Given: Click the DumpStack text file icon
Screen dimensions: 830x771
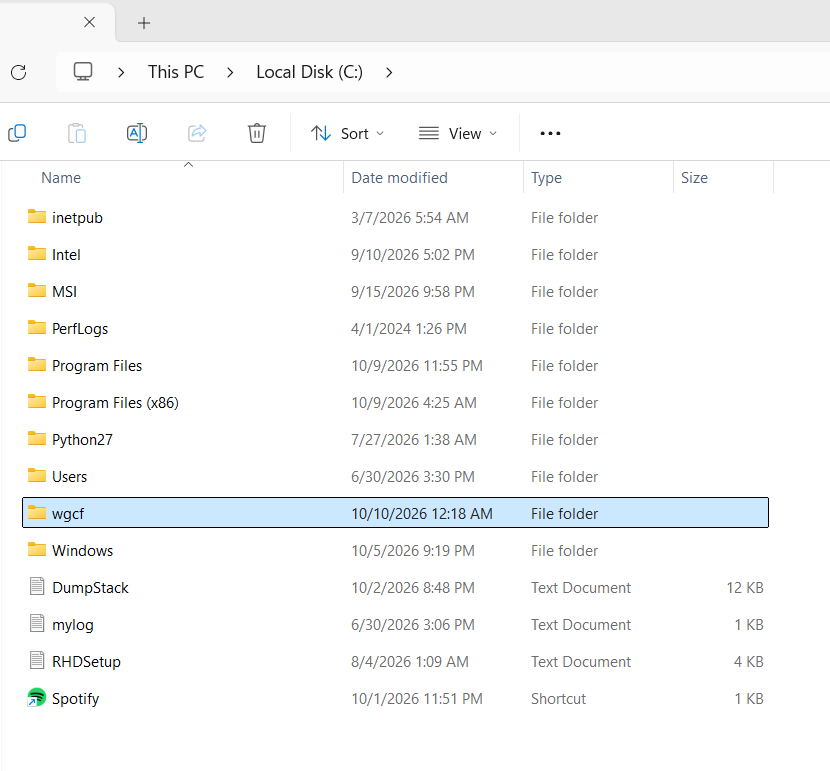Looking at the screenshot, I should pyautogui.click(x=37, y=586).
